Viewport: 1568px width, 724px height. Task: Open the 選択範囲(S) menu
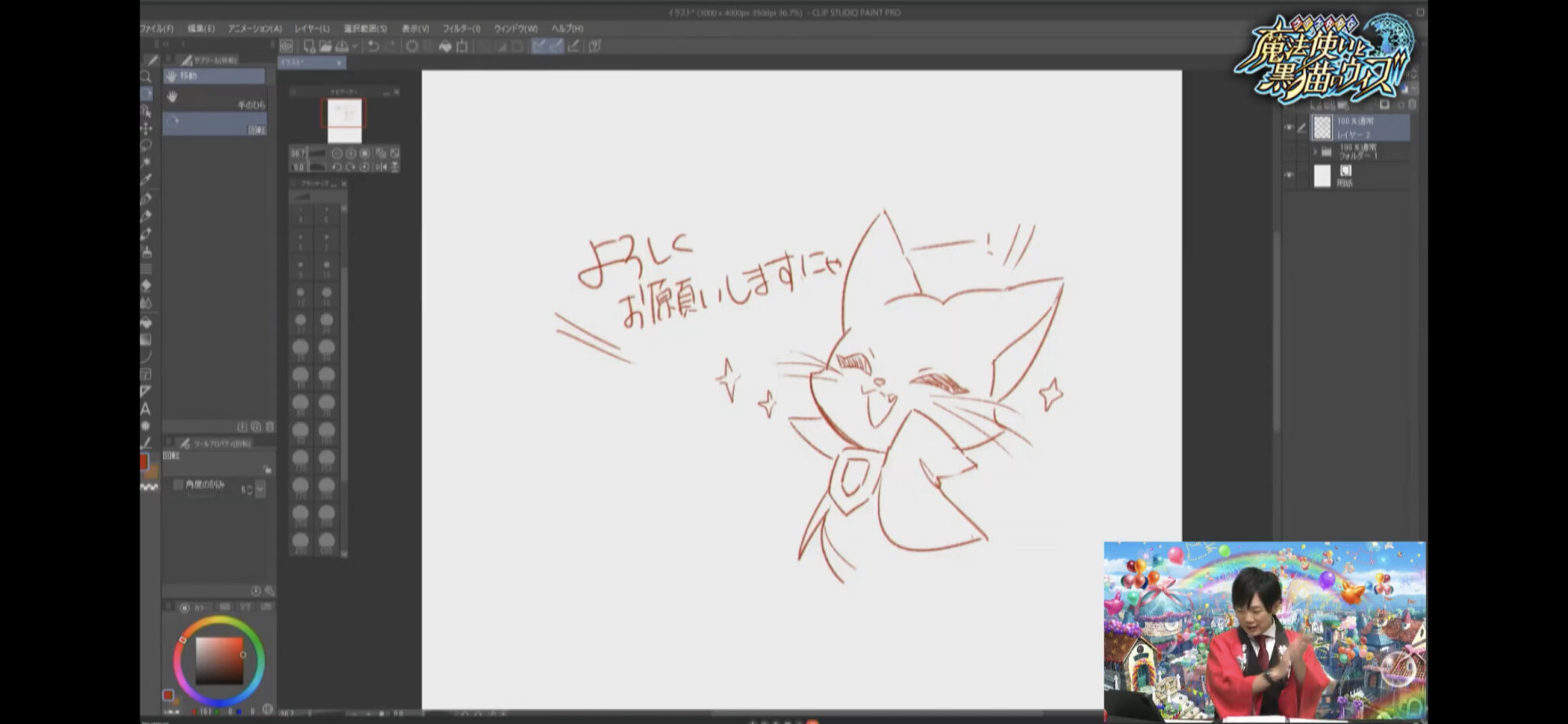[x=365, y=28]
